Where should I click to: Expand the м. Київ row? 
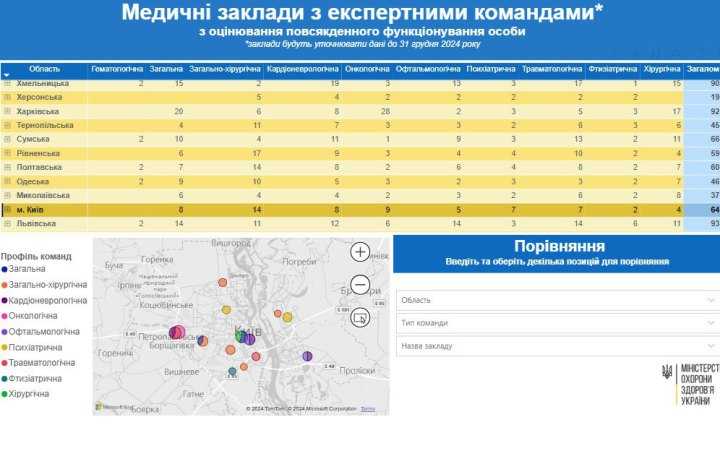tap(7, 210)
